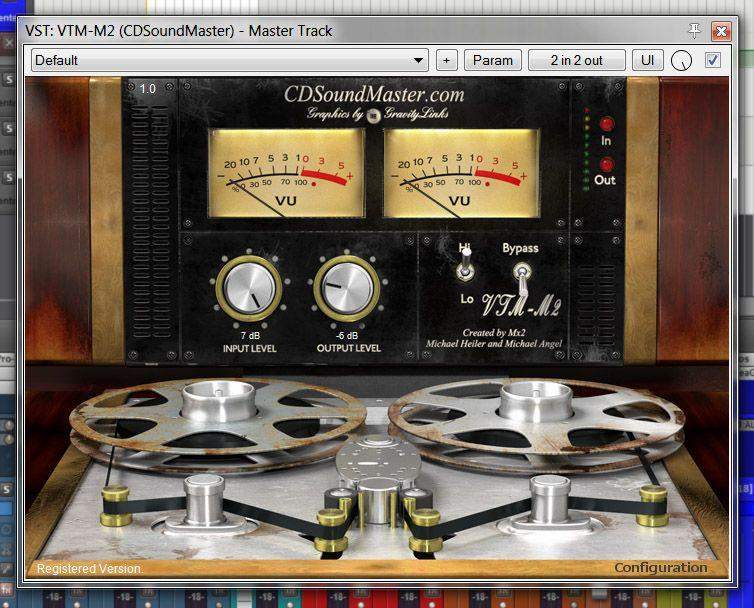The image size is (754, 608).
Task: Click the VTM-M2 logo script
Action: tap(521, 305)
